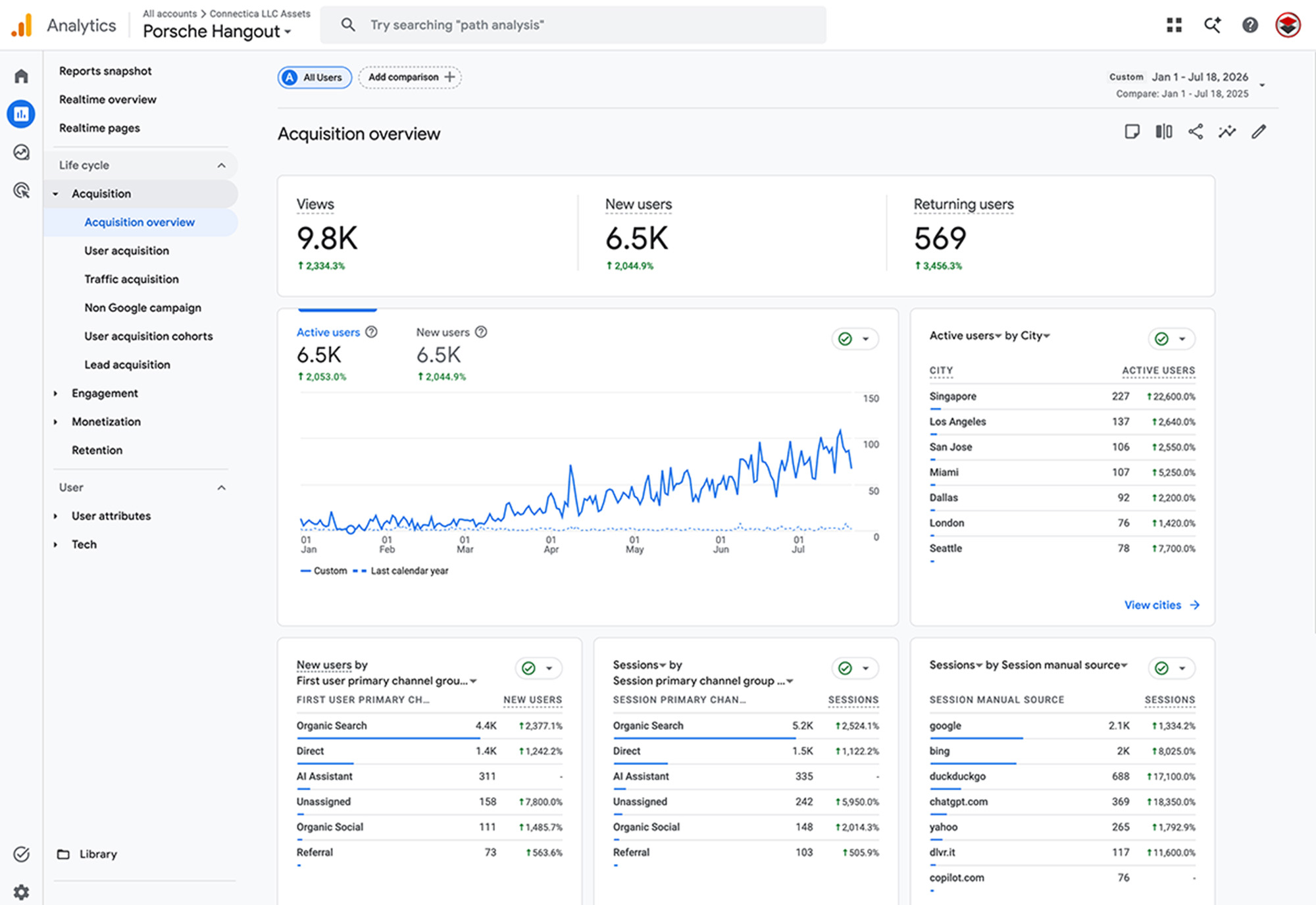Click View cities link
Screen dimensions: 1316x905
tap(1161, 605)
